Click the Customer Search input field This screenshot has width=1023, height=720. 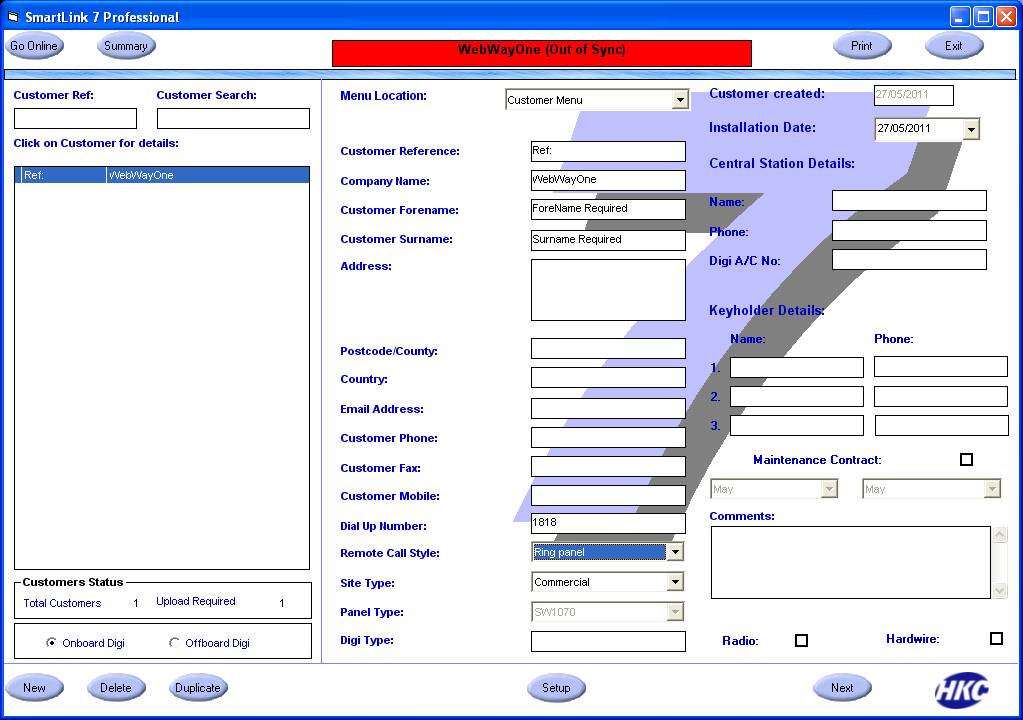[233, 119]
